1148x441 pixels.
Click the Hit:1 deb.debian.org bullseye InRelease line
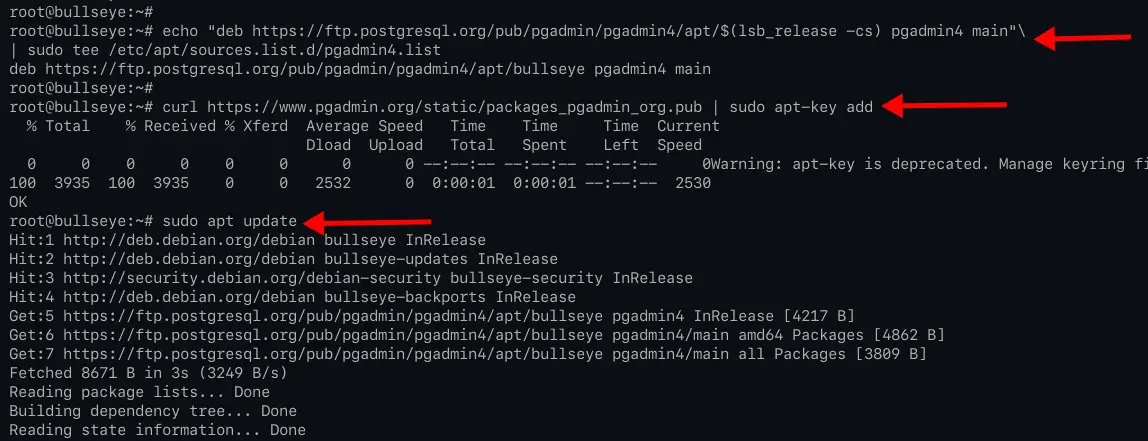point(247,240)
